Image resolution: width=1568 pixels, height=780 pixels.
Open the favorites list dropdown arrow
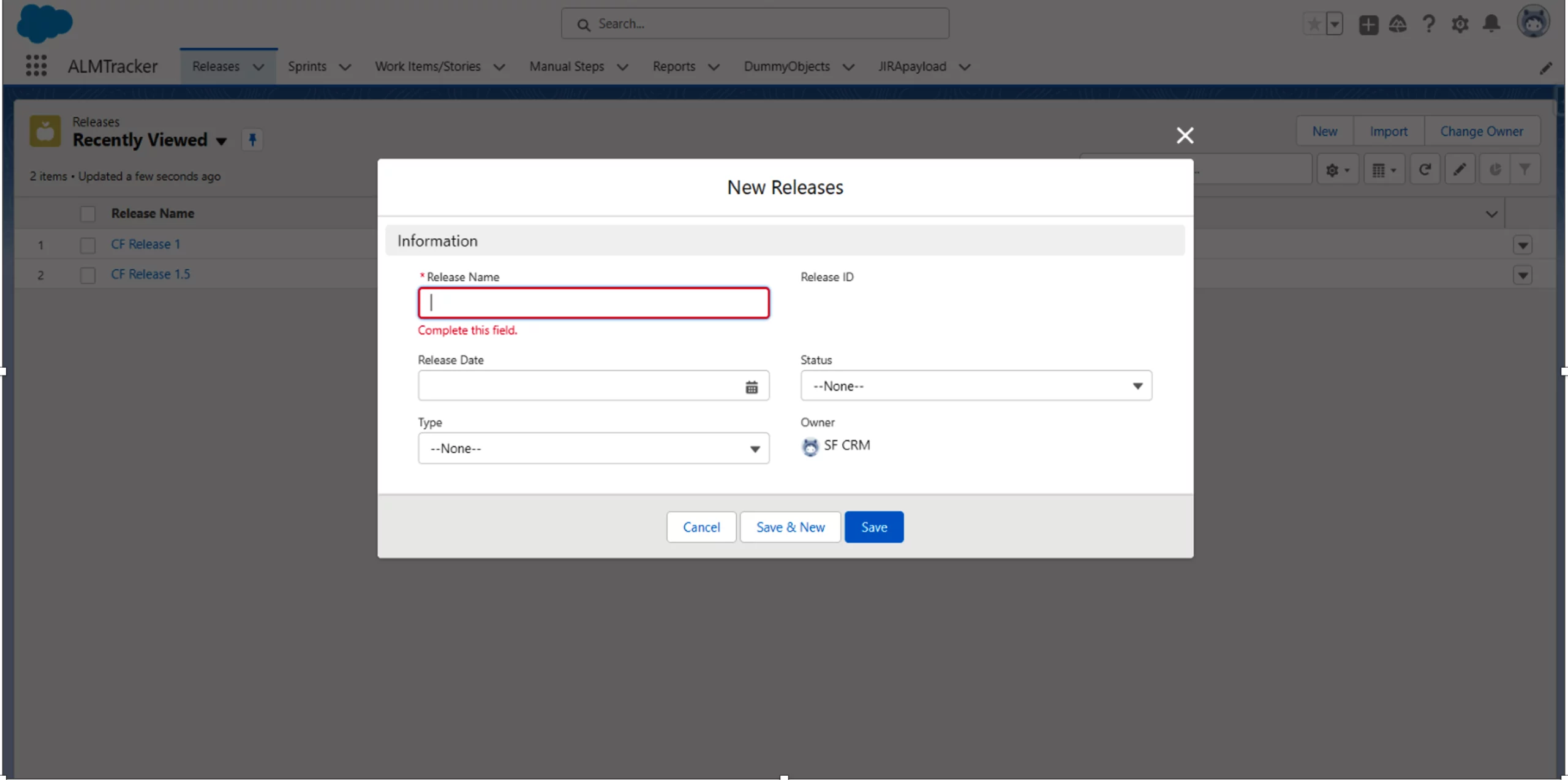1335,24
